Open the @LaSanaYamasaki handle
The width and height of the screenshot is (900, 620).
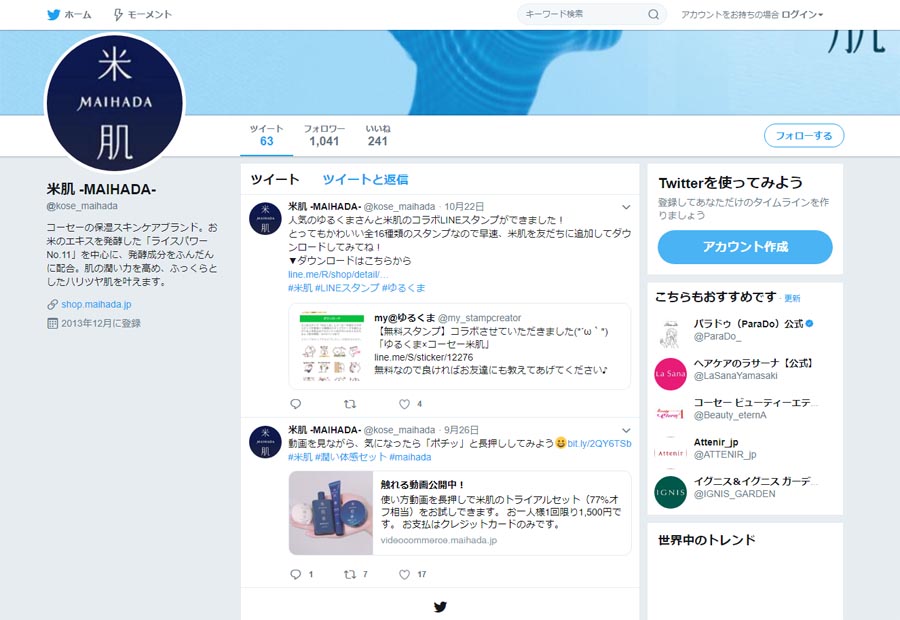pos(735,375)
